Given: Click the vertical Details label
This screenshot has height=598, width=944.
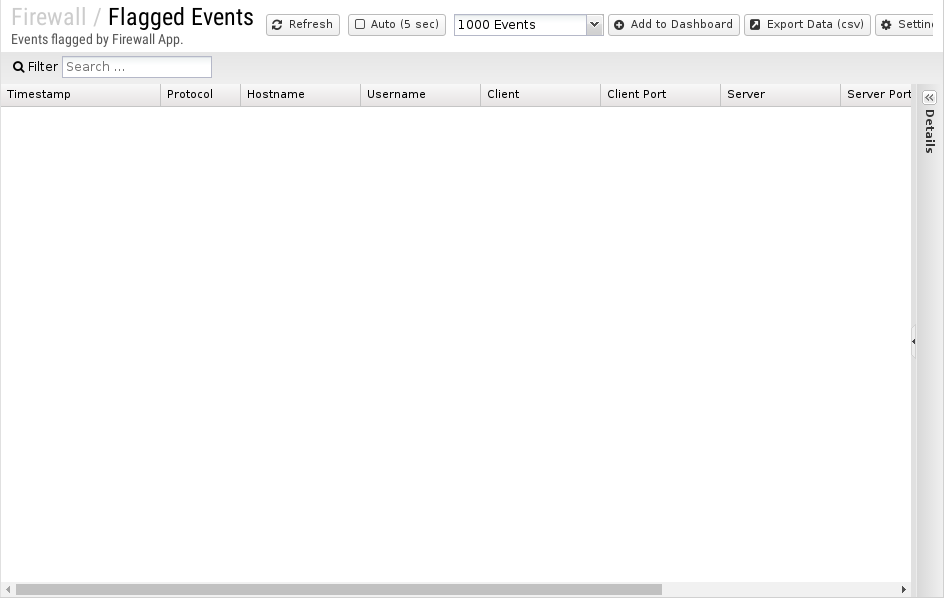Looking at the screenshot, I should pyautogui.click(x=930, y=131).
